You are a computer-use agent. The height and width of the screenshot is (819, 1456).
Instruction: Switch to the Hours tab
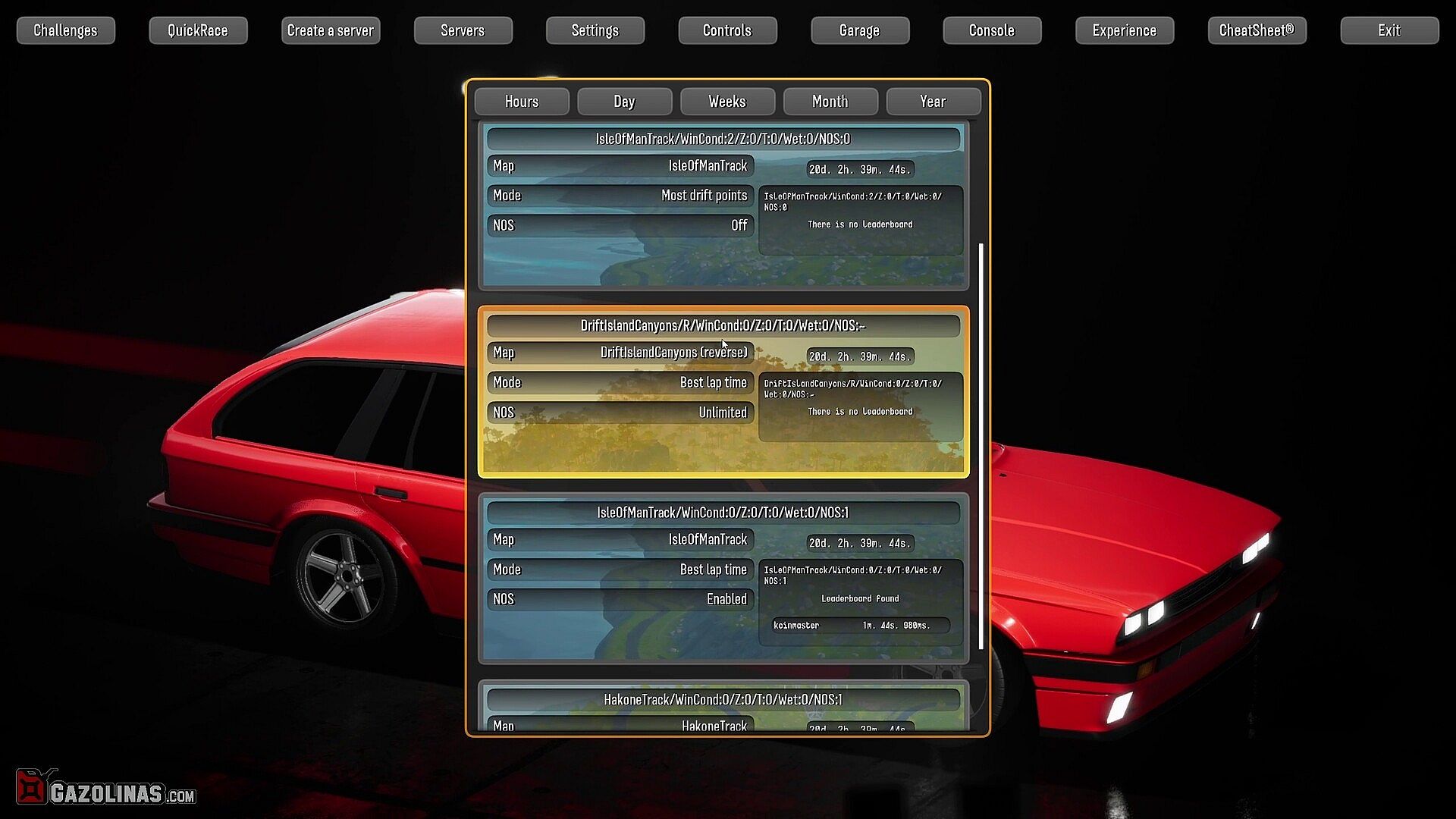tap(522, 102)
